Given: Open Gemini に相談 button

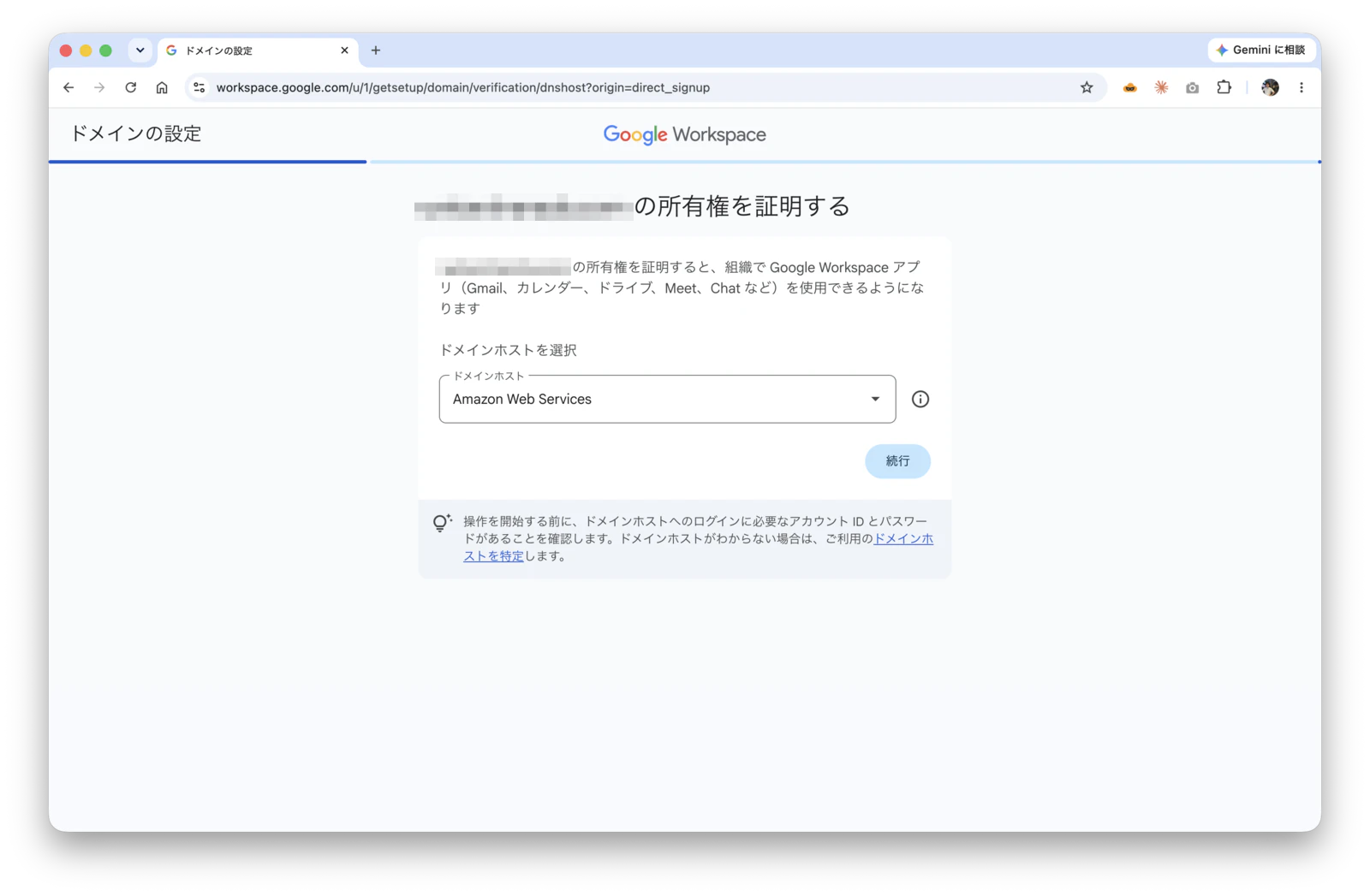Looking at the screenshot, I should tap(1261, 50).
